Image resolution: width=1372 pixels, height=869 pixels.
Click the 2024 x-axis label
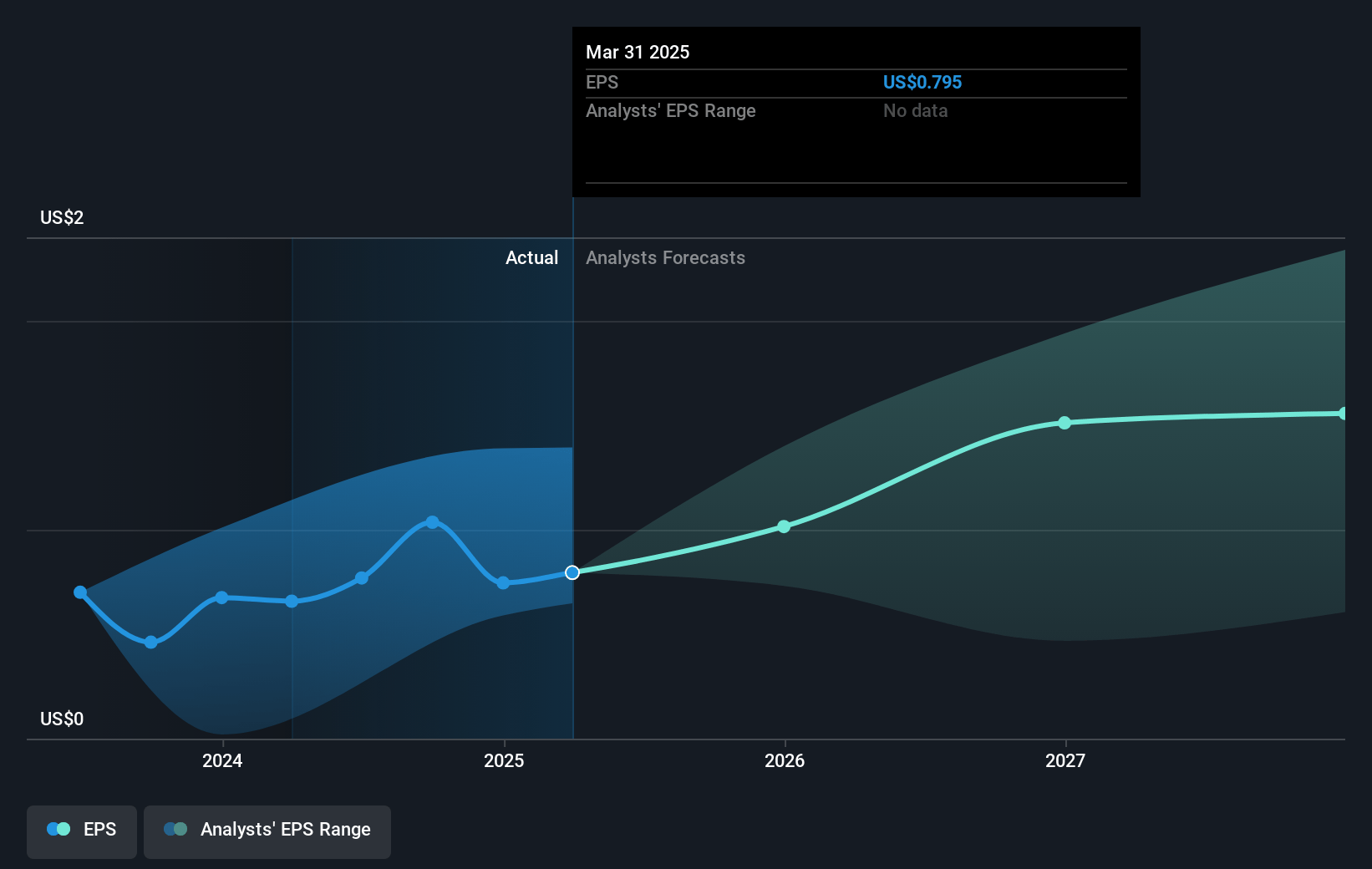coord(222,760)
